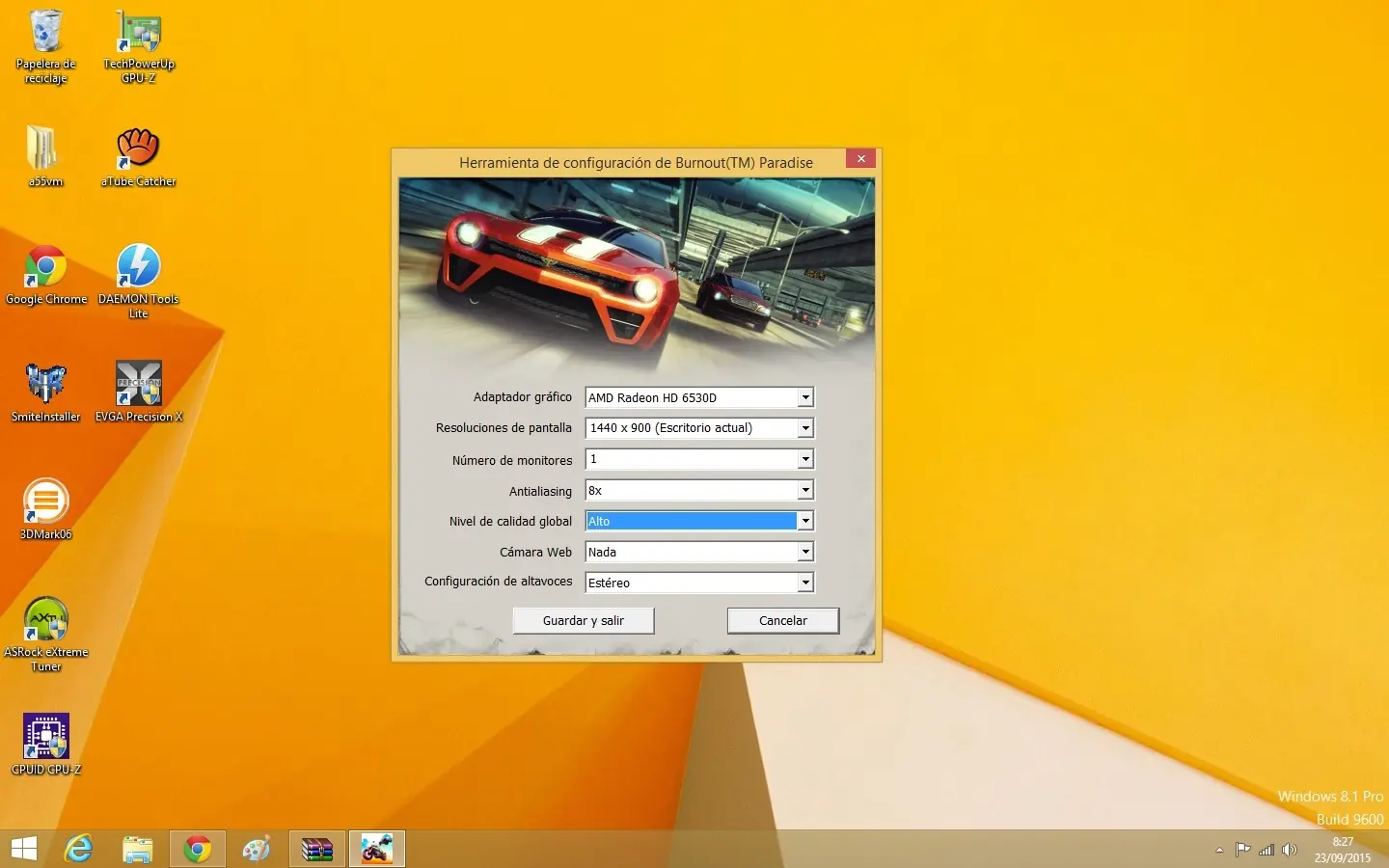Click the Guardar y salir button
This screenshot has width=1389, height=868.
pos(584,620)
